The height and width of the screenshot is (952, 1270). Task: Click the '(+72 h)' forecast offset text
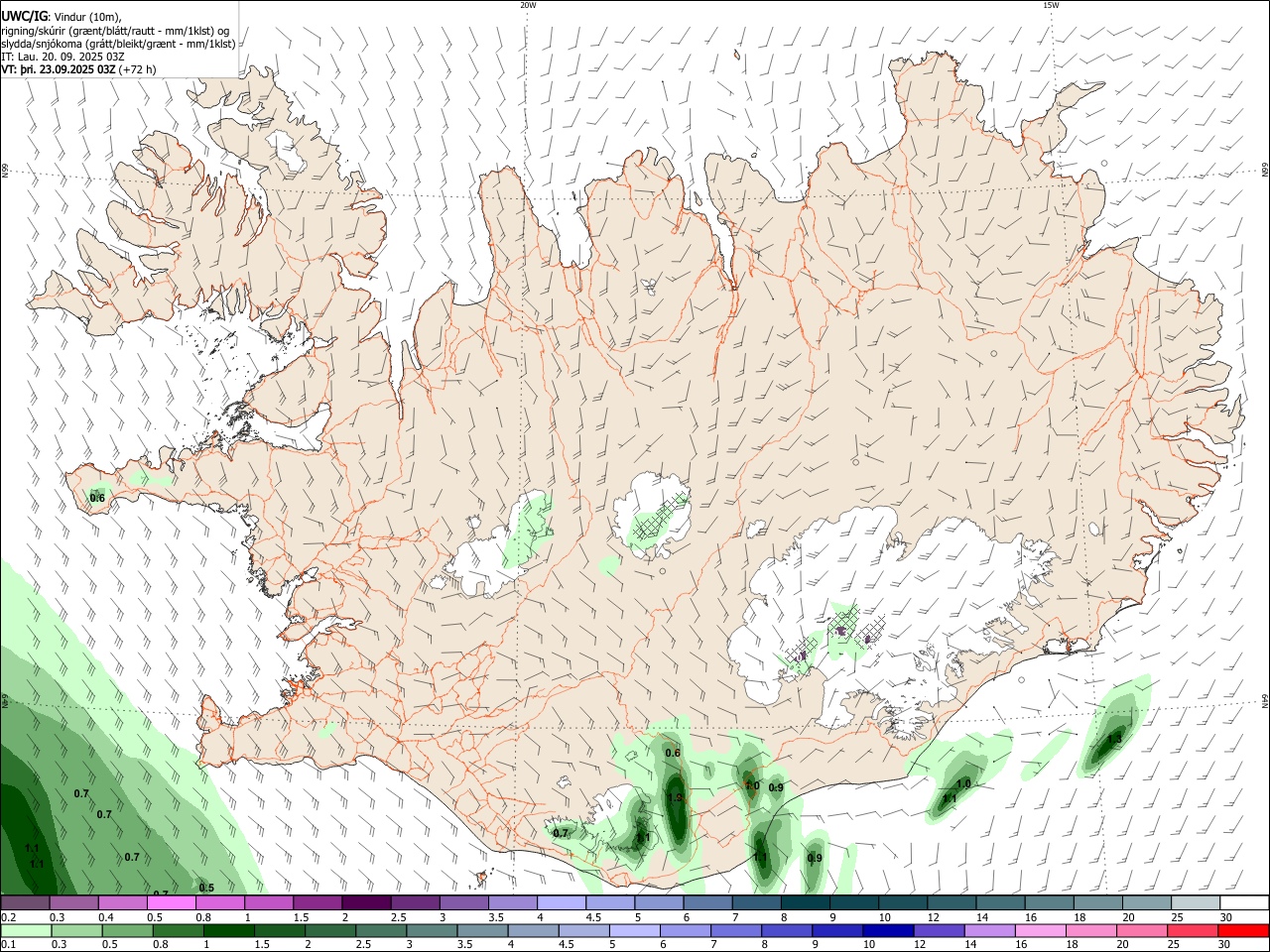pos(137,69)
